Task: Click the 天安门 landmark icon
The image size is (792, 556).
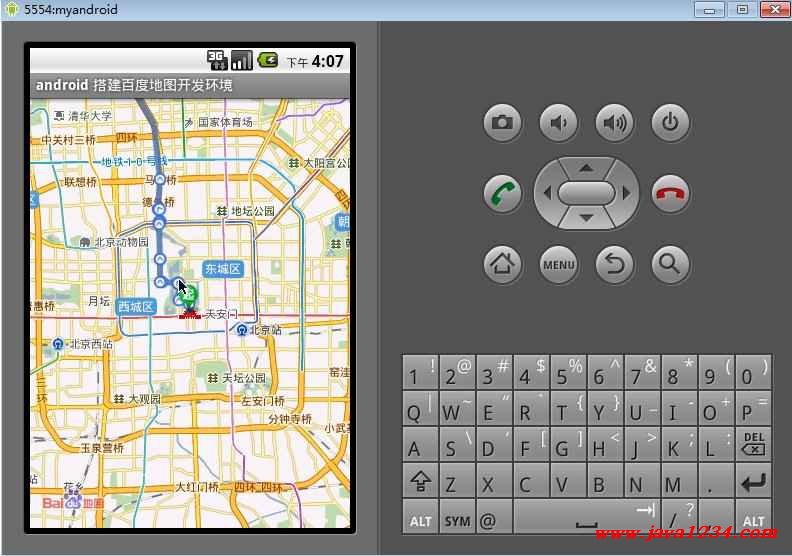Action: click(190, 314)
